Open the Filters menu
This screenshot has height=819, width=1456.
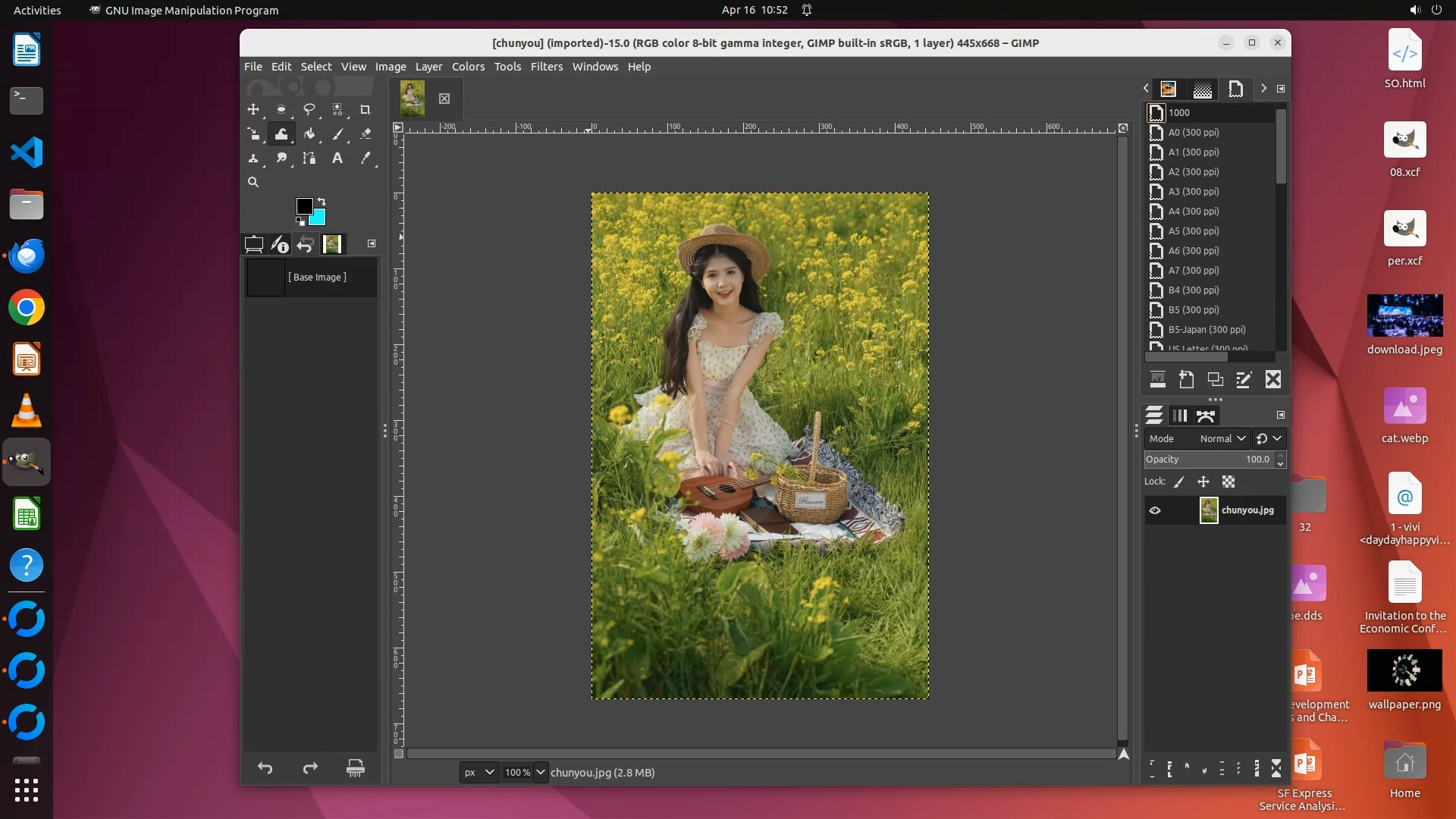click(x=546, y=67)
